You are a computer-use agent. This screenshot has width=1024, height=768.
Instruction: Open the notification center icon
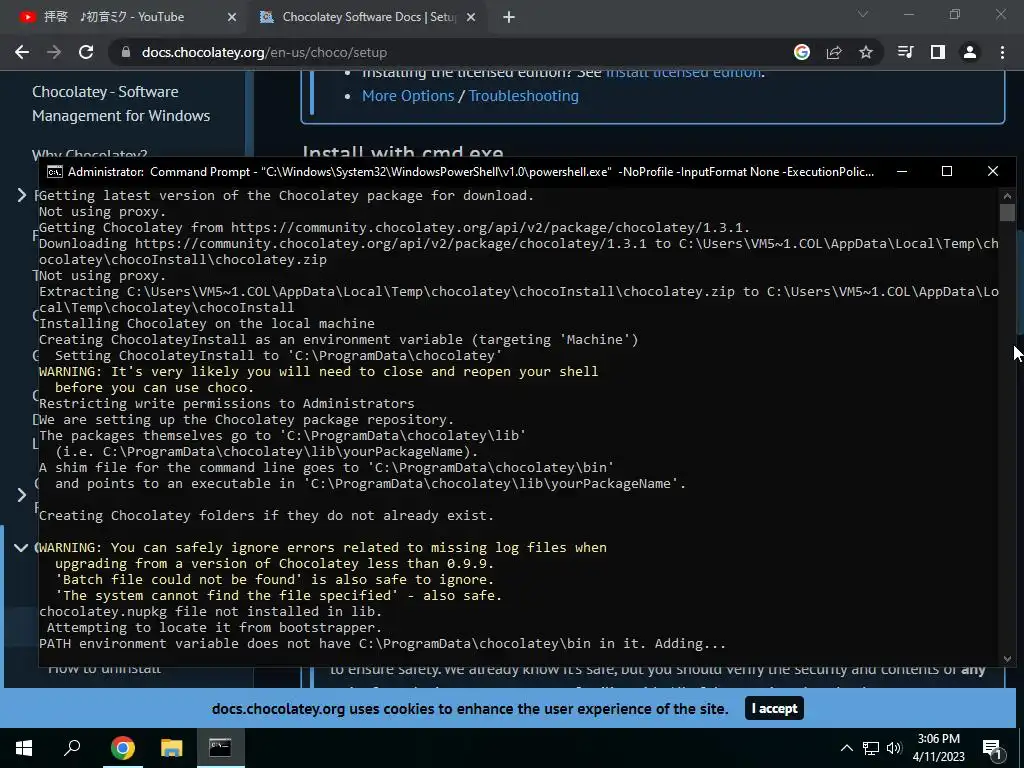click(x=993, y=749)
